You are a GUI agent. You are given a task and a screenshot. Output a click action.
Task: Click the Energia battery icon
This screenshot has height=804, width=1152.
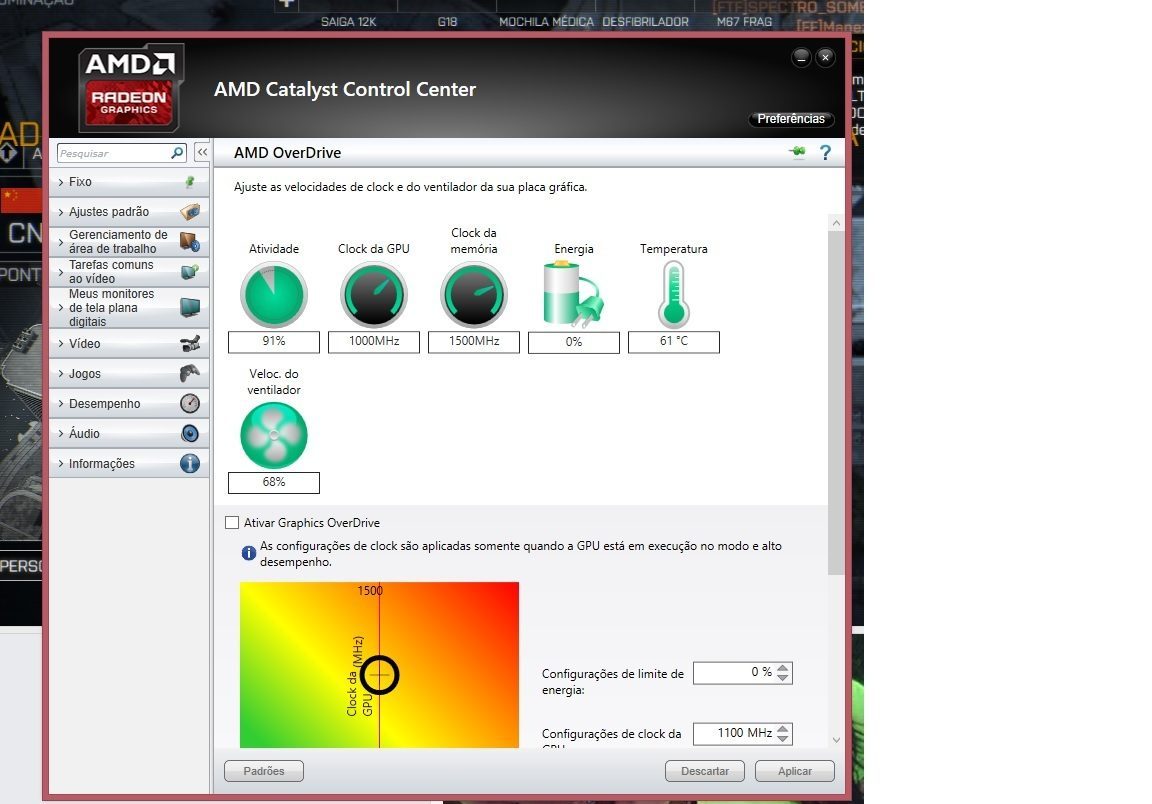pyautogui.click(x=573, y=295)
